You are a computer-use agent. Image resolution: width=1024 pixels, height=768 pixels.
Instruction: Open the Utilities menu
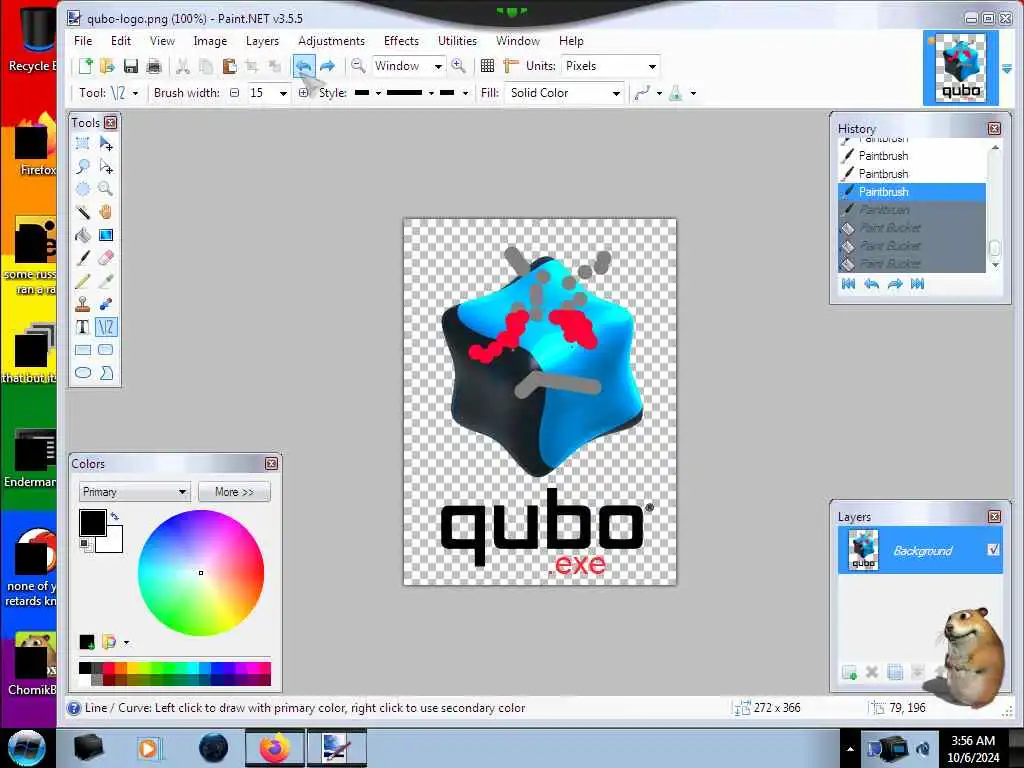click(x=457, y=40)
